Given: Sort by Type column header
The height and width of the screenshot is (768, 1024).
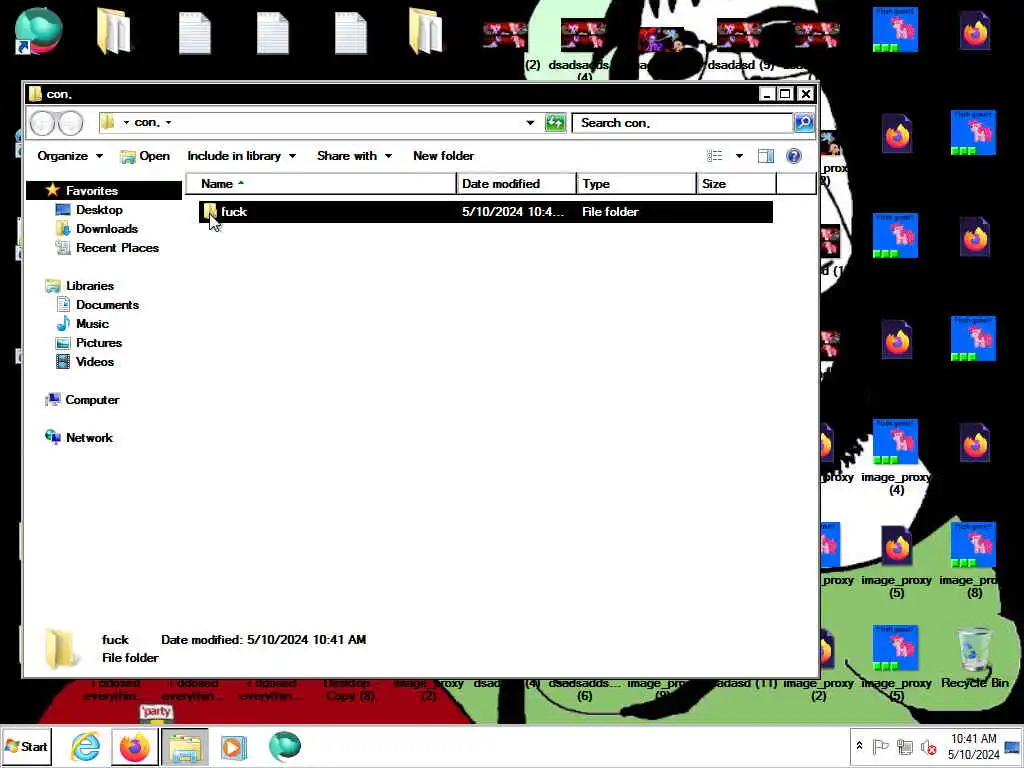Looking at the screenshot, I should click(x=636, y=184).
